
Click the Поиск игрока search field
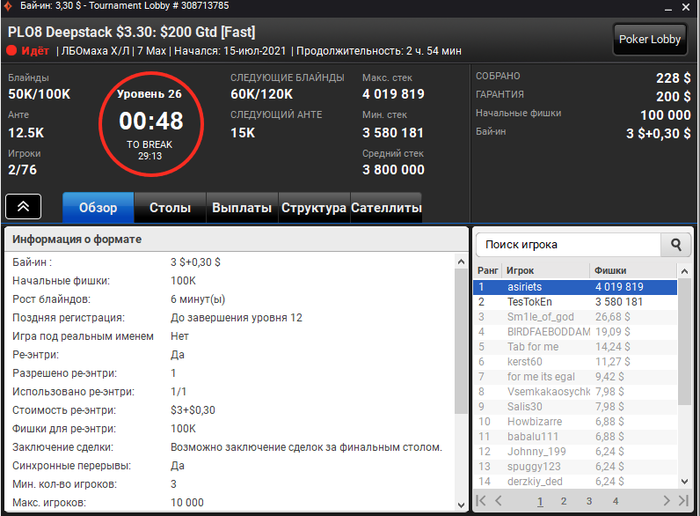(x=568, y=245)
